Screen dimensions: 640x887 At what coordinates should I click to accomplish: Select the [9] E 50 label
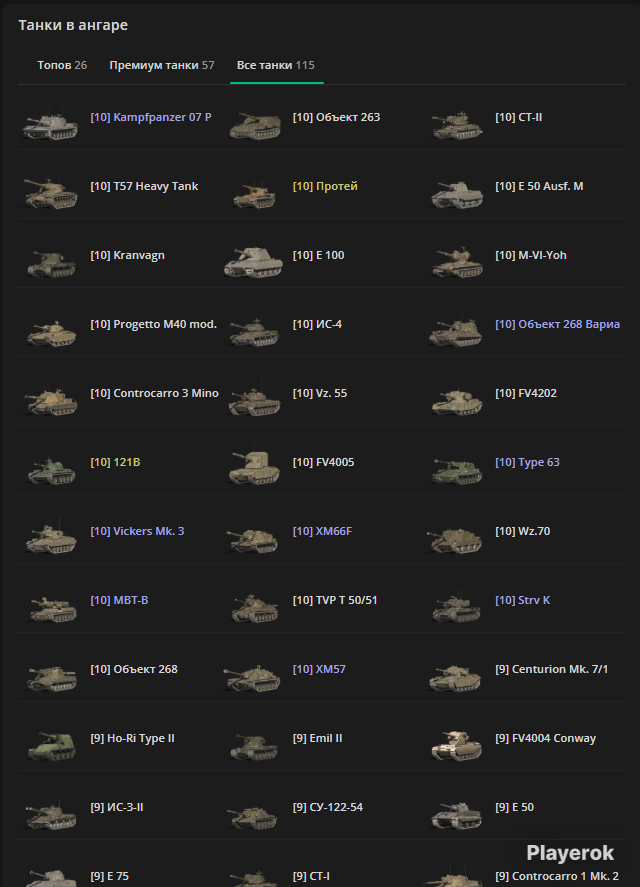[x=514, y=807]
